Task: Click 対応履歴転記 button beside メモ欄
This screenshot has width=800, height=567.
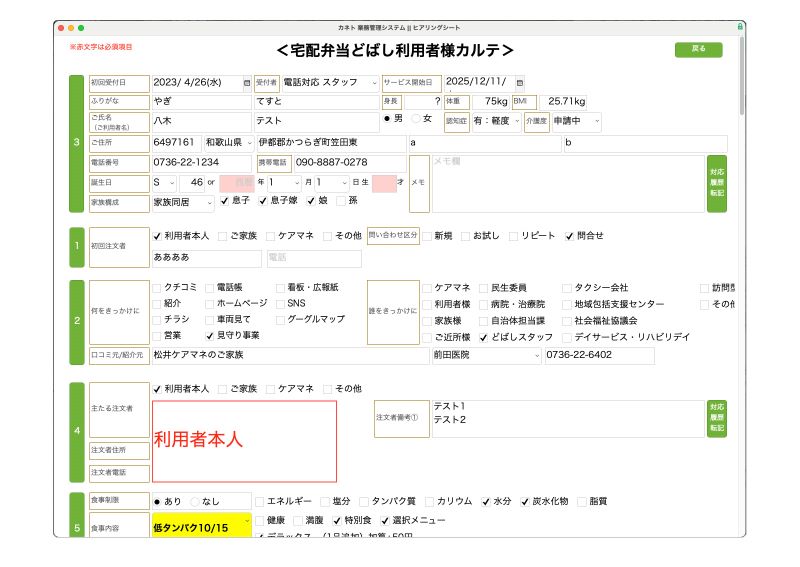Action: point(717,183)
